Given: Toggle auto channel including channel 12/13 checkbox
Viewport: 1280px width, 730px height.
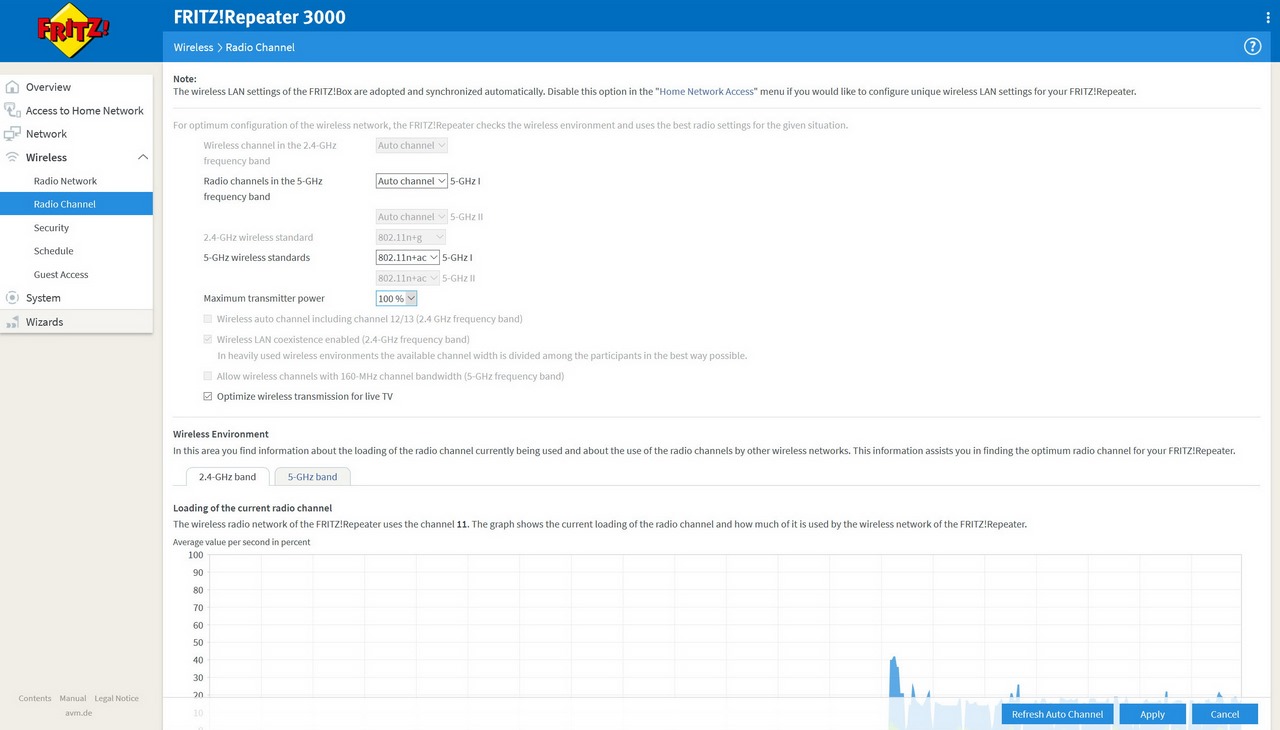Looking at the screenshot, I should (208, 319).
